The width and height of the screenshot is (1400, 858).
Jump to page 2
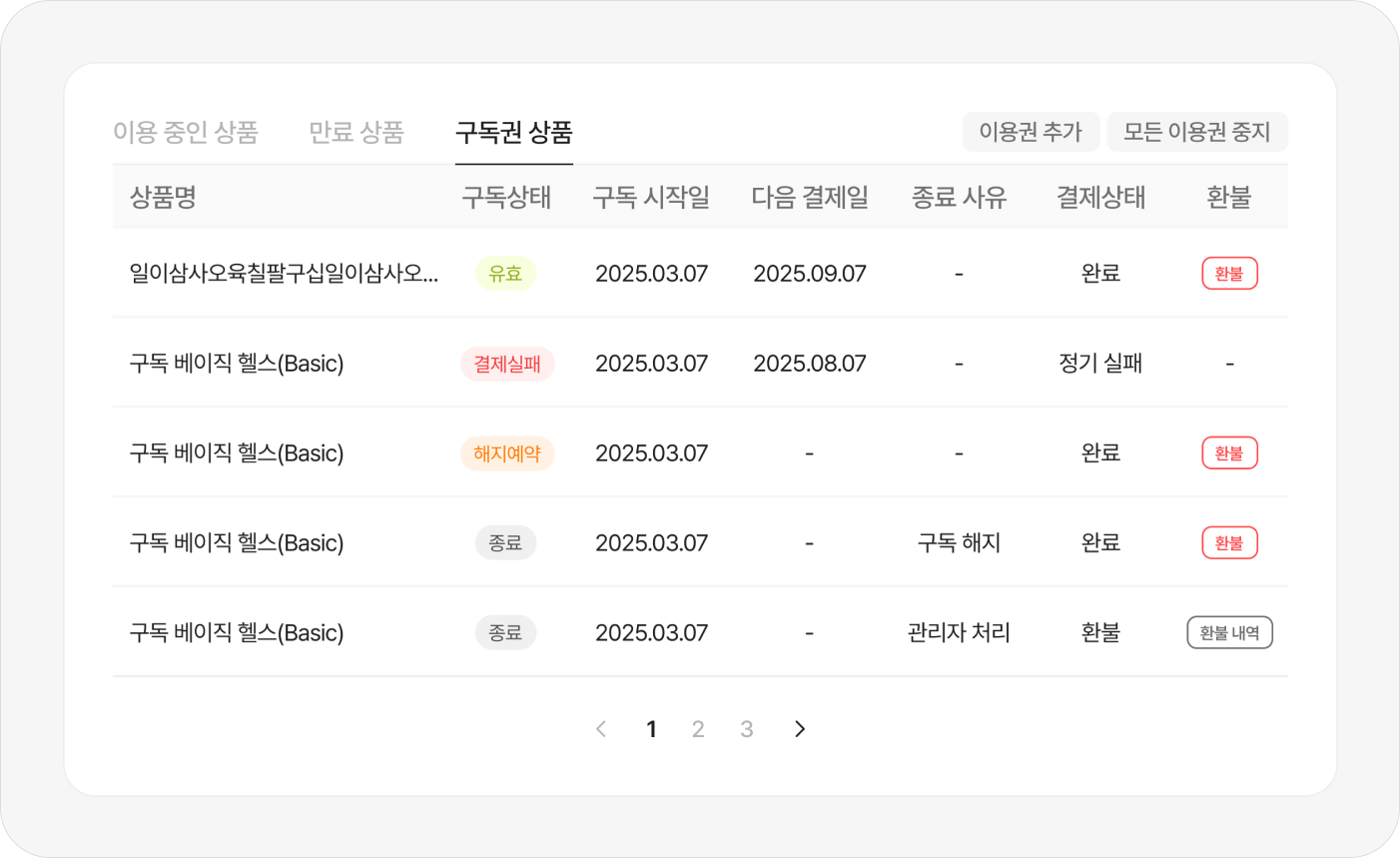click(698, 729)
